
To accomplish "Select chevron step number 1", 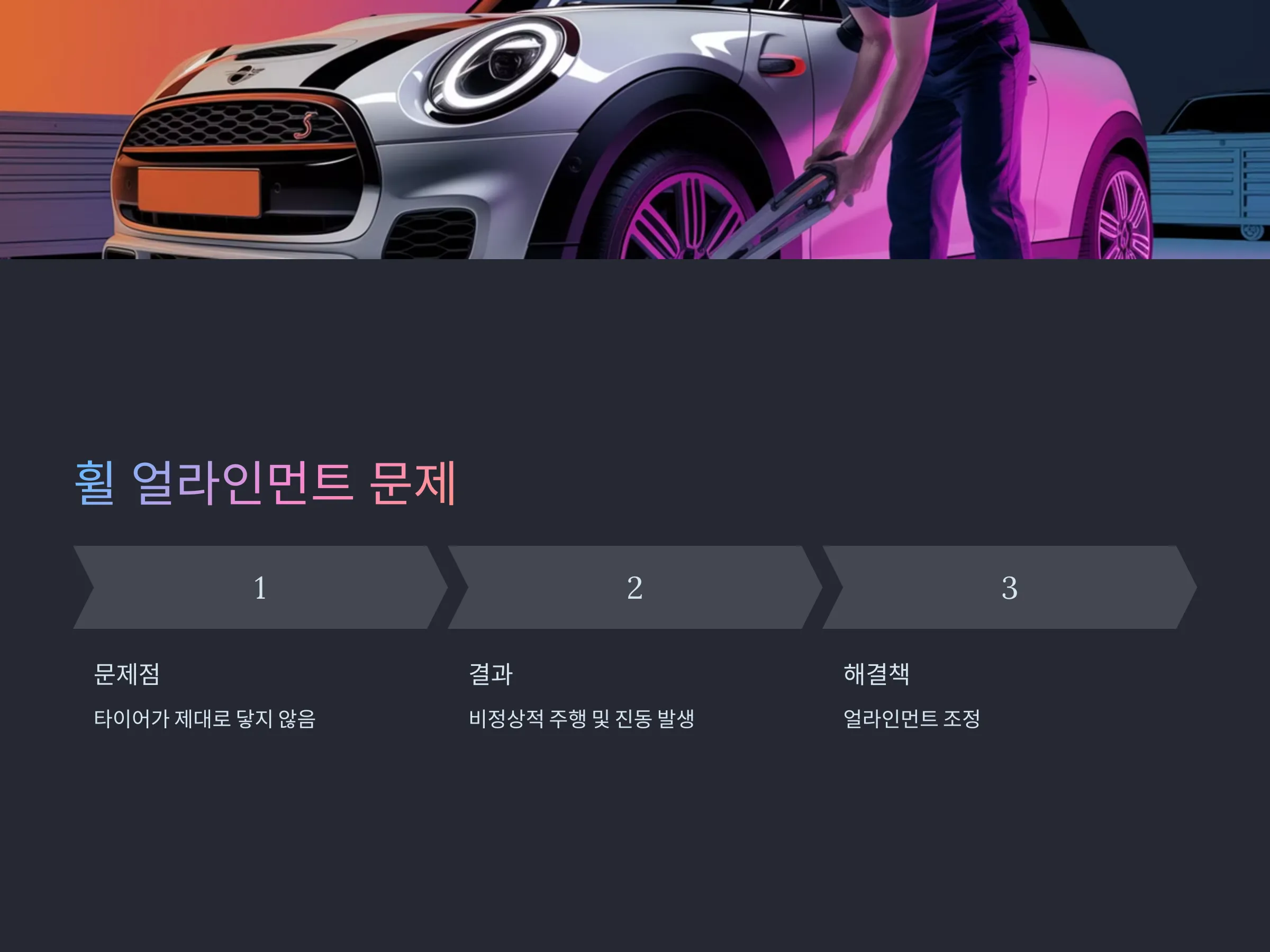I will pyautogui.click(x=260, y=587).
